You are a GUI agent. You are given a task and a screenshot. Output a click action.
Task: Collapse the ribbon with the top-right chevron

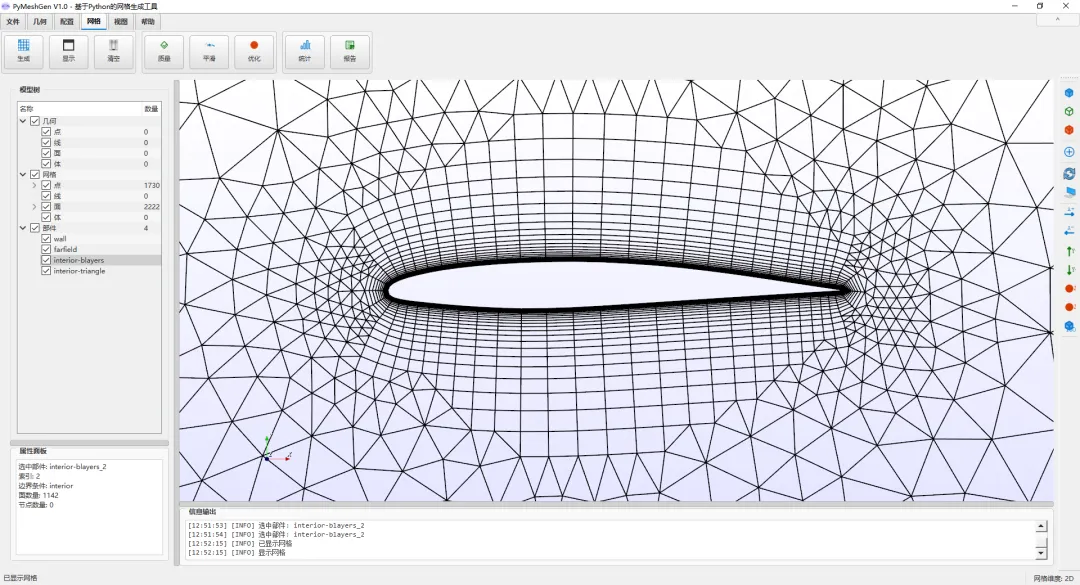pos(1058,21)
